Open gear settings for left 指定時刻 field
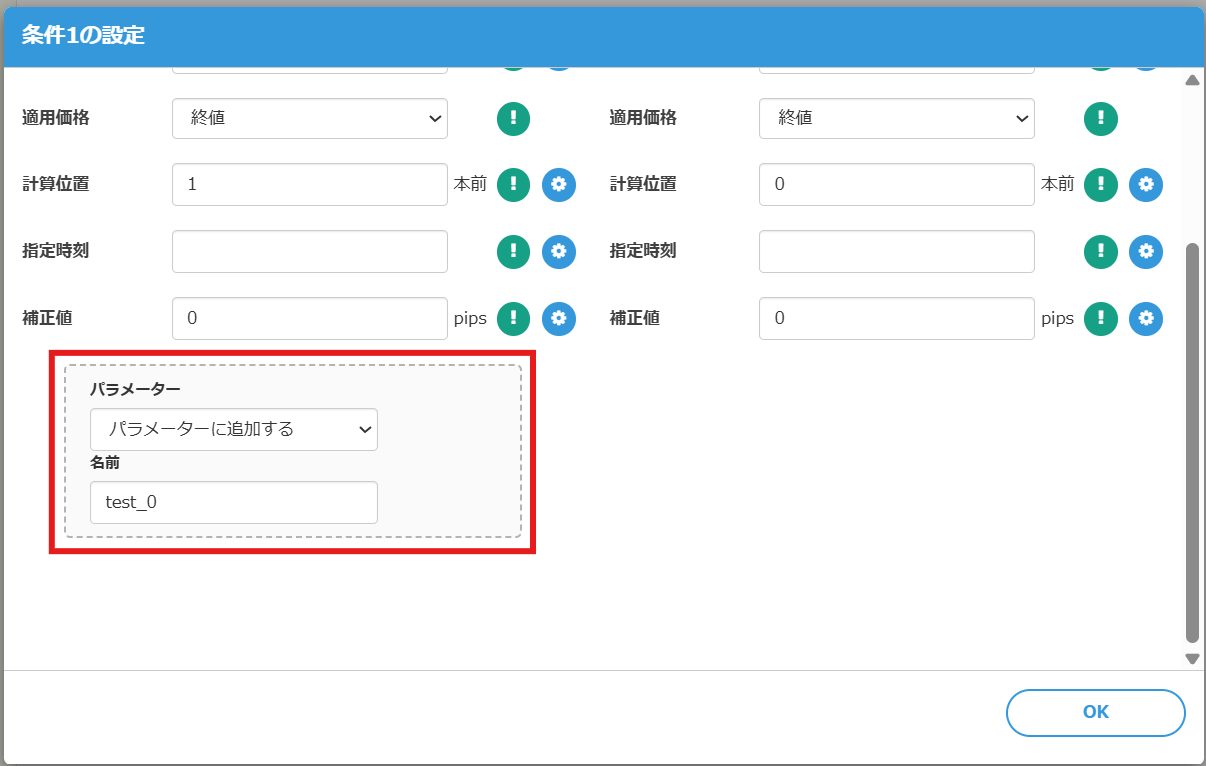 click(x=559, y=251)
